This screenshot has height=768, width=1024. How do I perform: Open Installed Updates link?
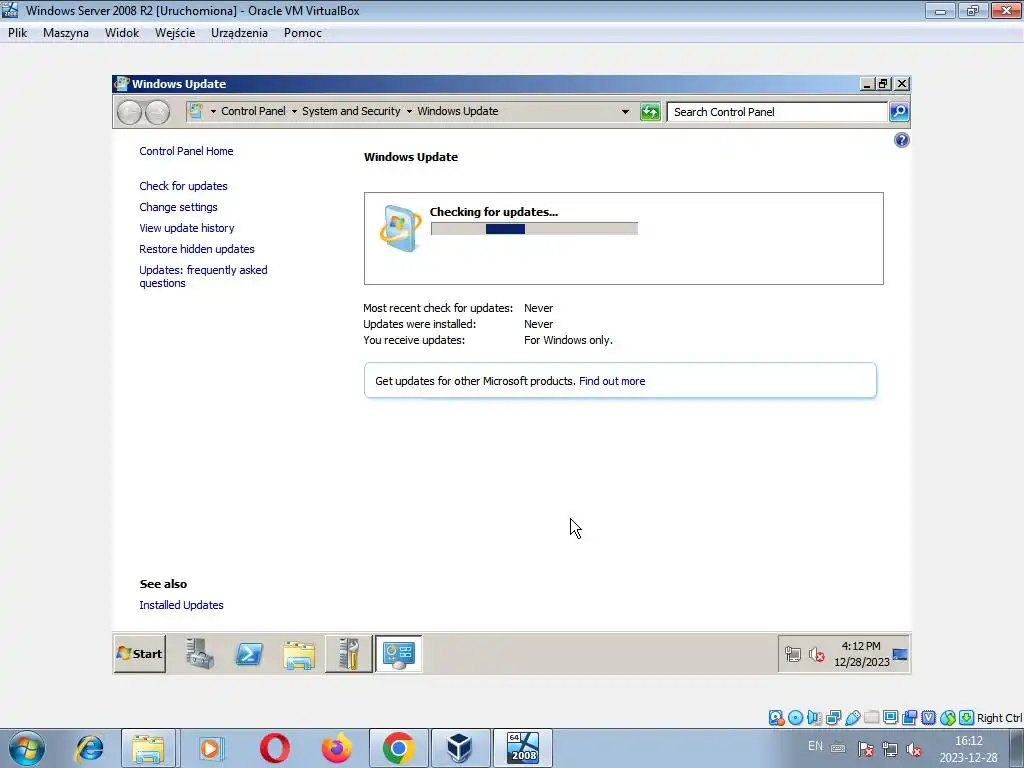[182, 605]
